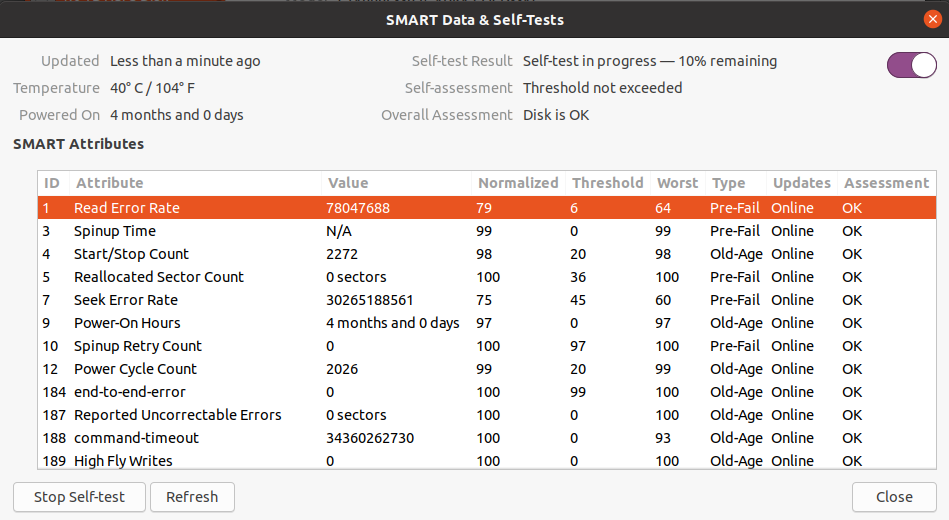Click normalized value 75 in Seek Error Rate row

click(484, 300)
